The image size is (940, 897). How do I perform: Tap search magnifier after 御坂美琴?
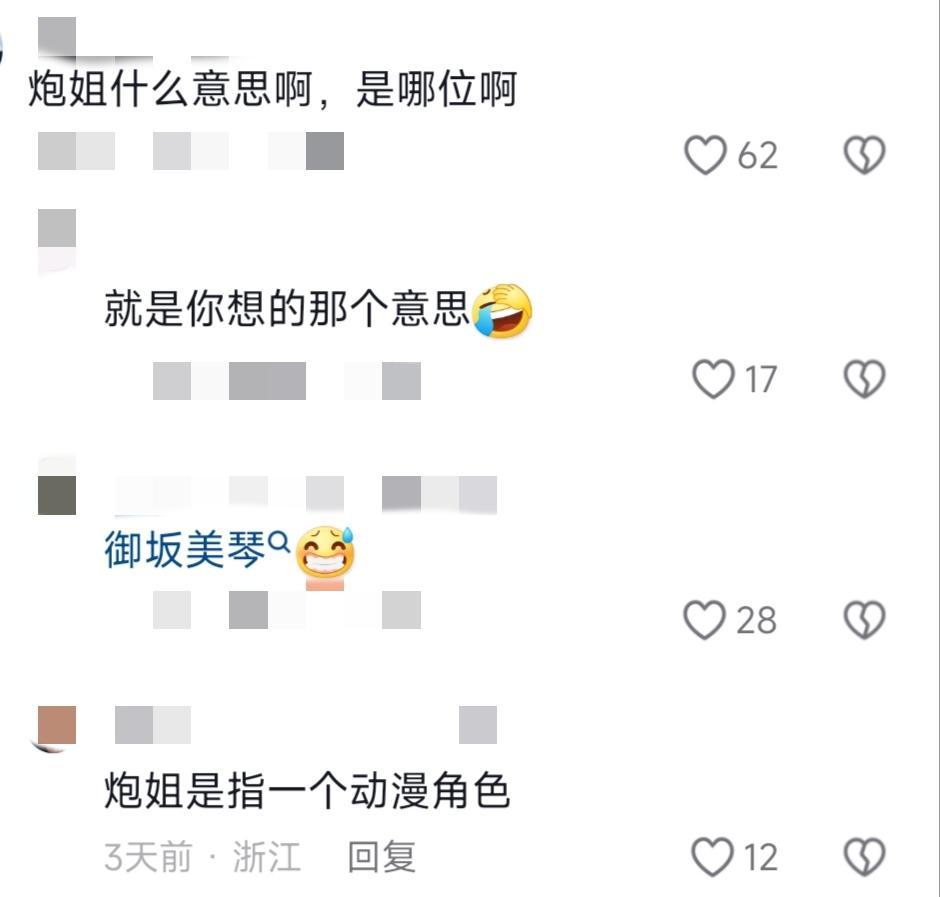[x=279, y=543]
